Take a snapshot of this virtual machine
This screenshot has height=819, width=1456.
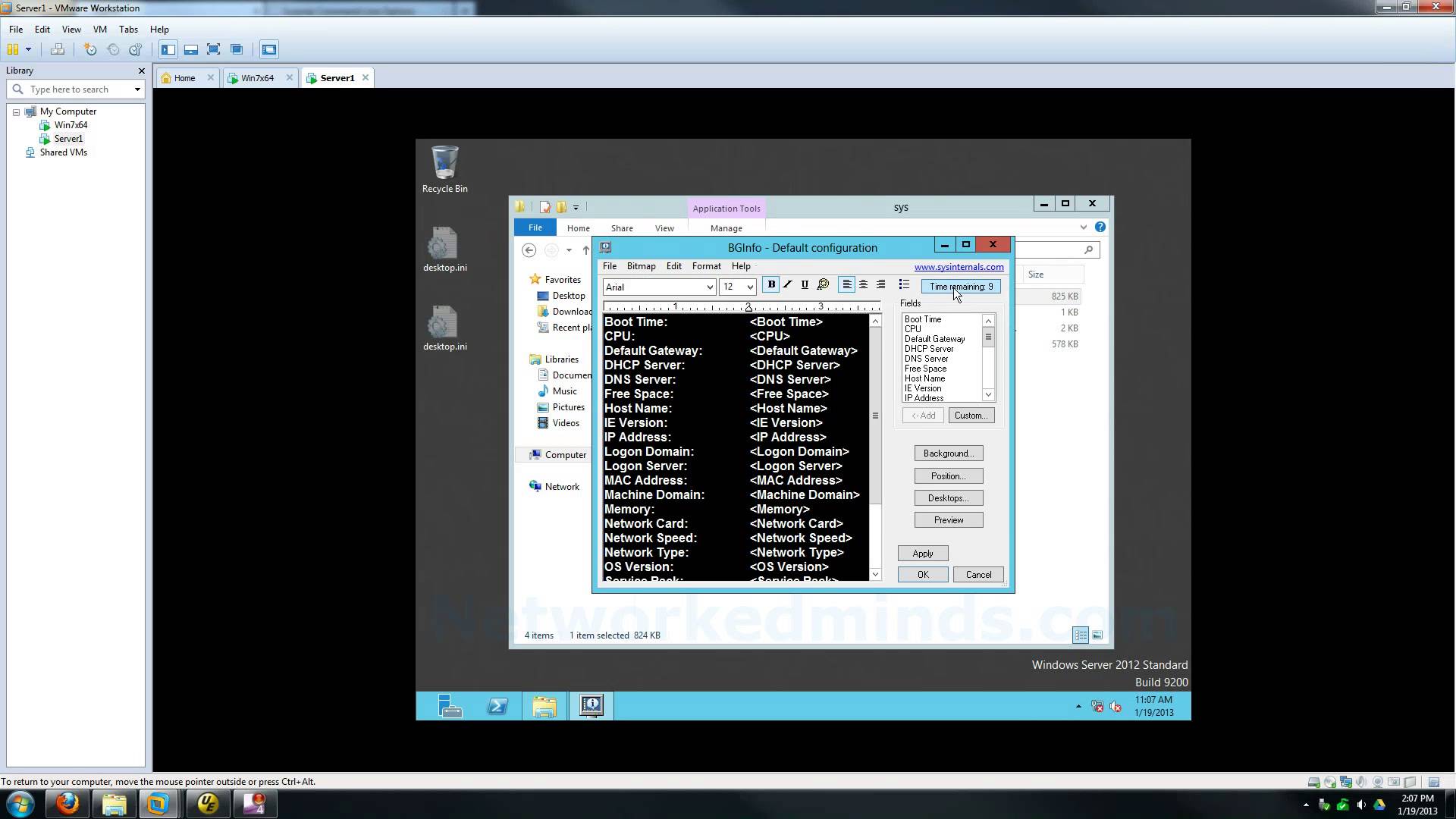point(90,49)
